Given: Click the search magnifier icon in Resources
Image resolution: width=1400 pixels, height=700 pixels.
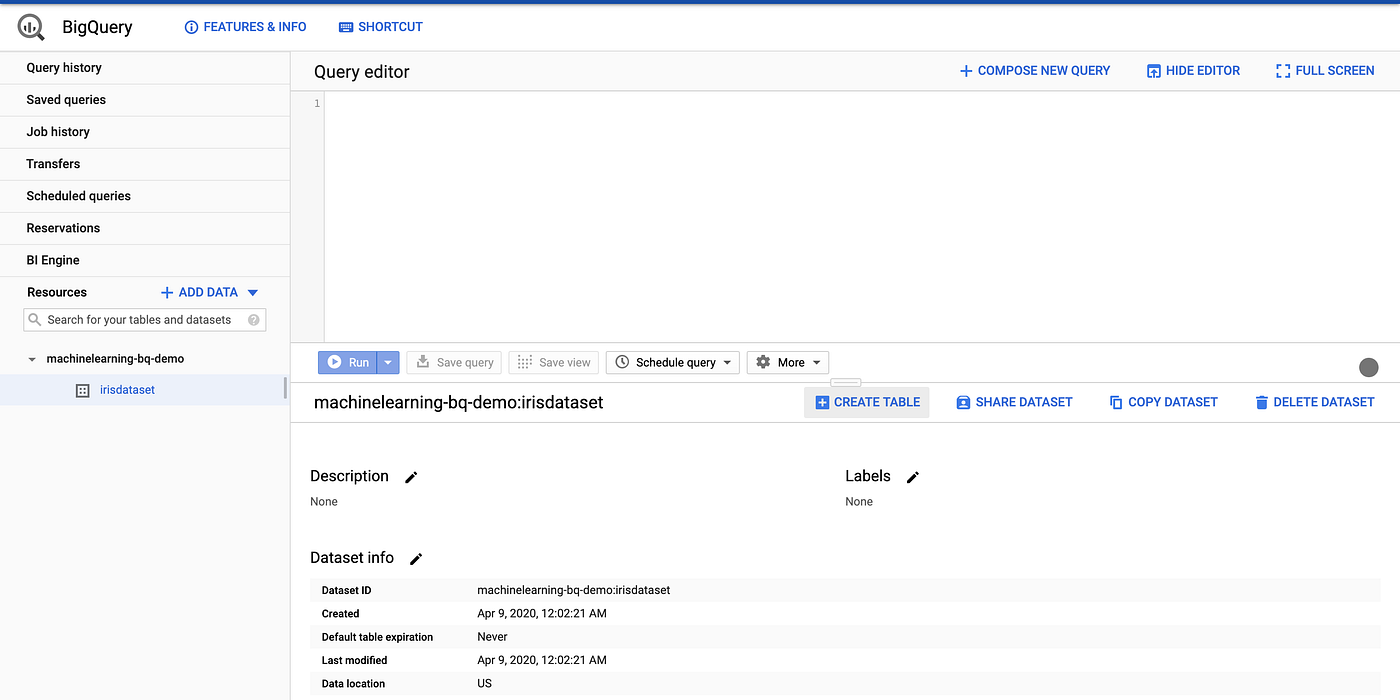Looking at the screenshot, I should (35, 319).
